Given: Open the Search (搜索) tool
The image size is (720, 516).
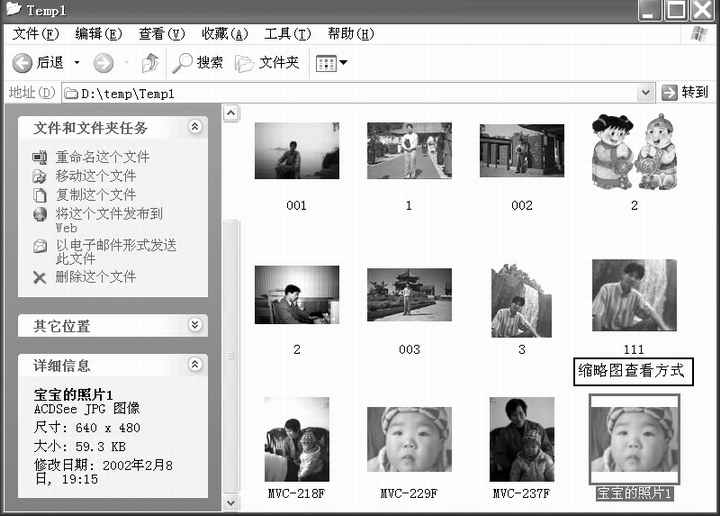Looking at the screenshot, I should click(x=198, y=63).
